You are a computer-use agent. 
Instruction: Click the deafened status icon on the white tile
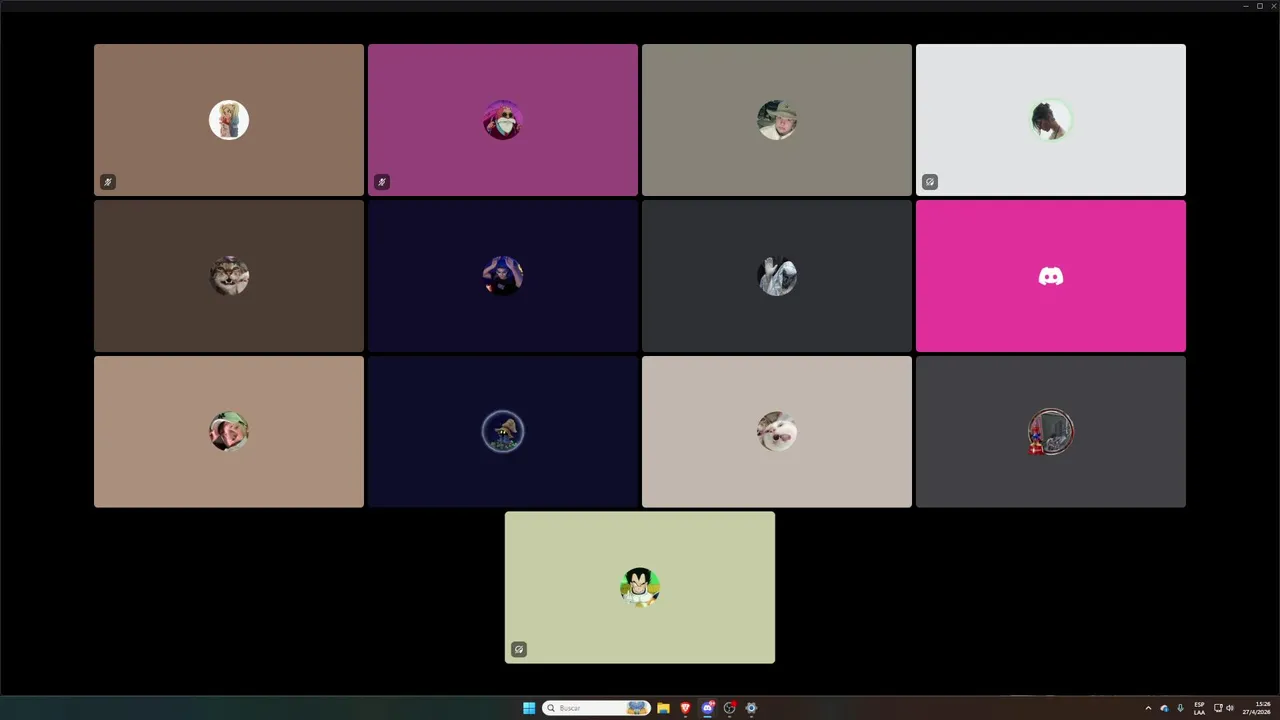(x=930, y=182)
